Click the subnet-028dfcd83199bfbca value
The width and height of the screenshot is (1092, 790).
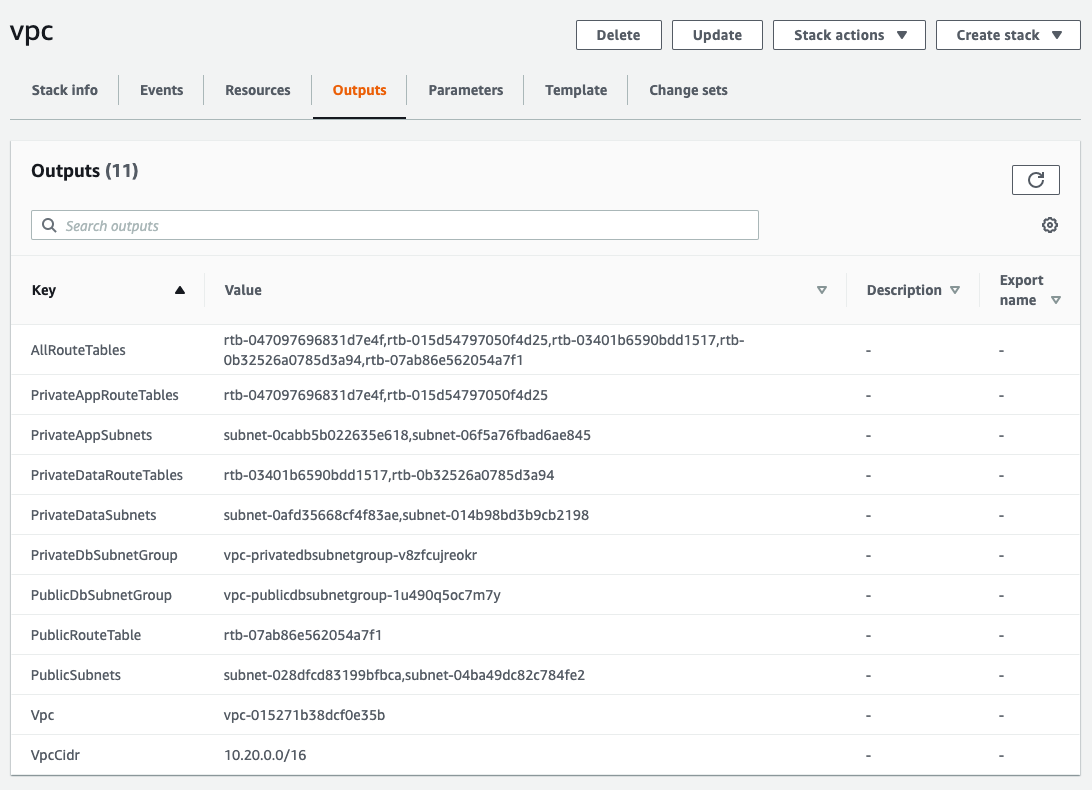pyautogui.click(x=312, y=675)
